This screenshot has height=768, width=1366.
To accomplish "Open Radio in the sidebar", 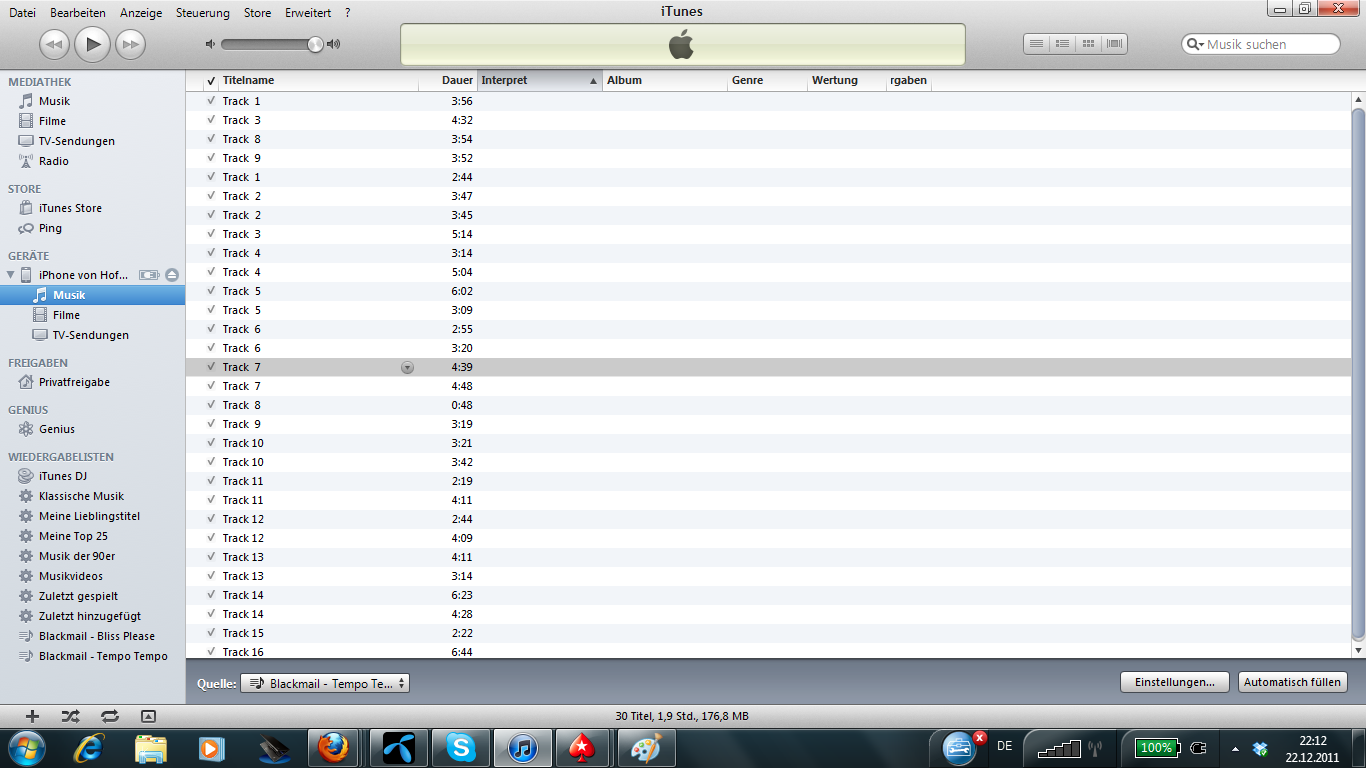I will coord(54,161).
